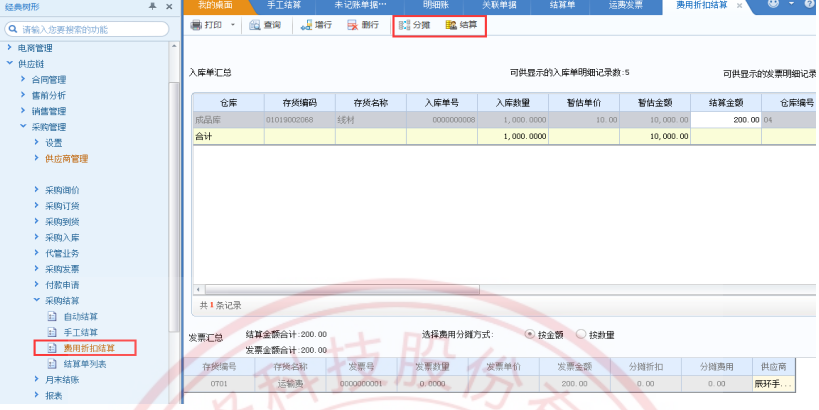Click the 展环手... supplier cell
Screen dimensions: 819x410
tap(774, 383)
